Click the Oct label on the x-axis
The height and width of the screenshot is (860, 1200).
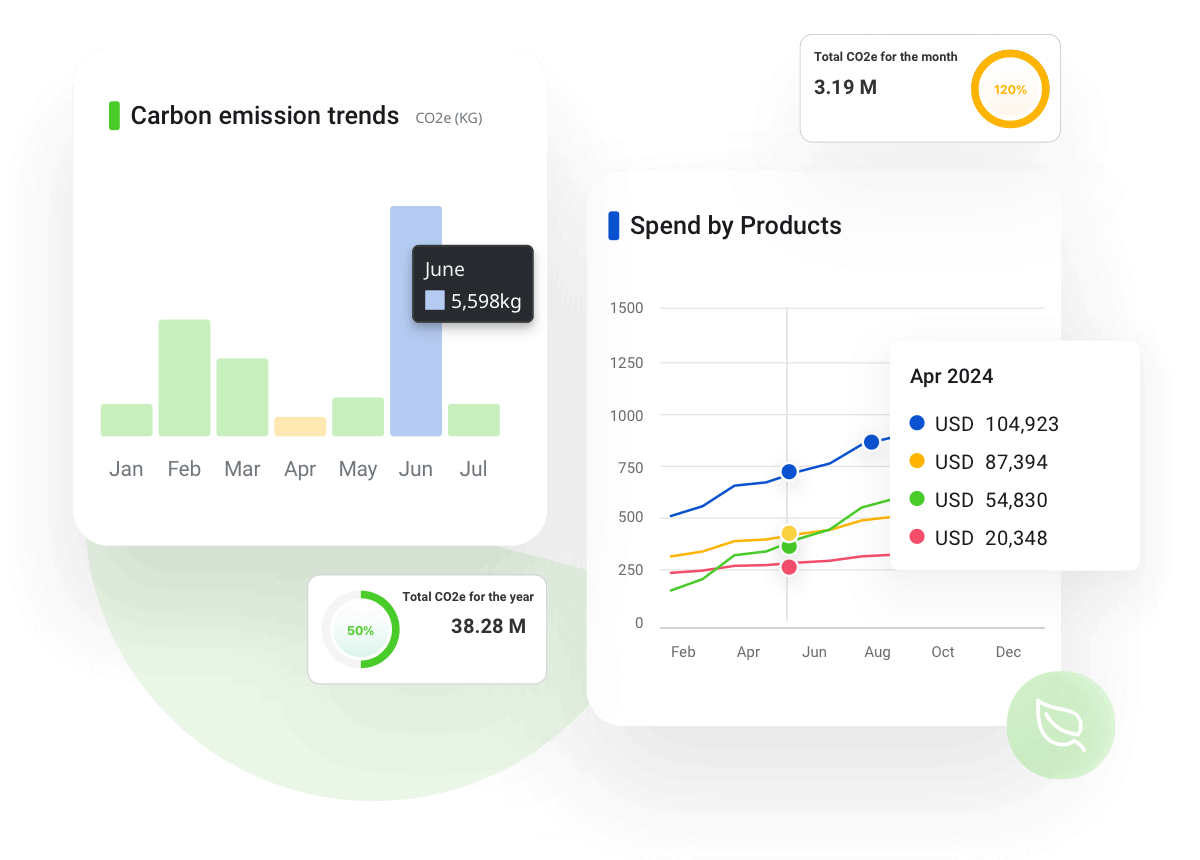pos(943,652)
